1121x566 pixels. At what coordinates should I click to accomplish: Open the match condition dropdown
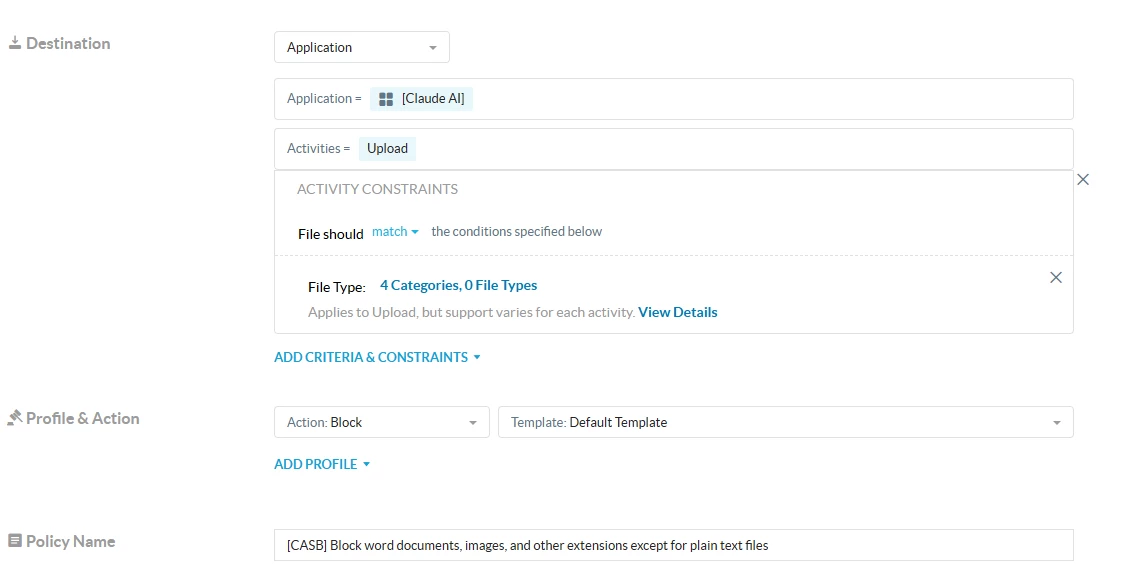[395, 232]
